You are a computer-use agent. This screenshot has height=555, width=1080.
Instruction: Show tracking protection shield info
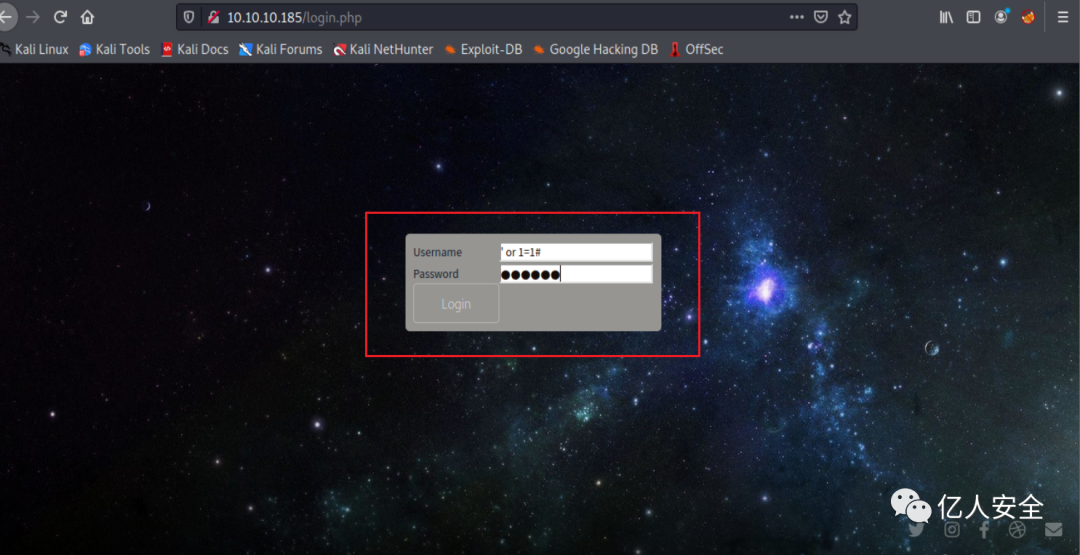tap(189, 17)
